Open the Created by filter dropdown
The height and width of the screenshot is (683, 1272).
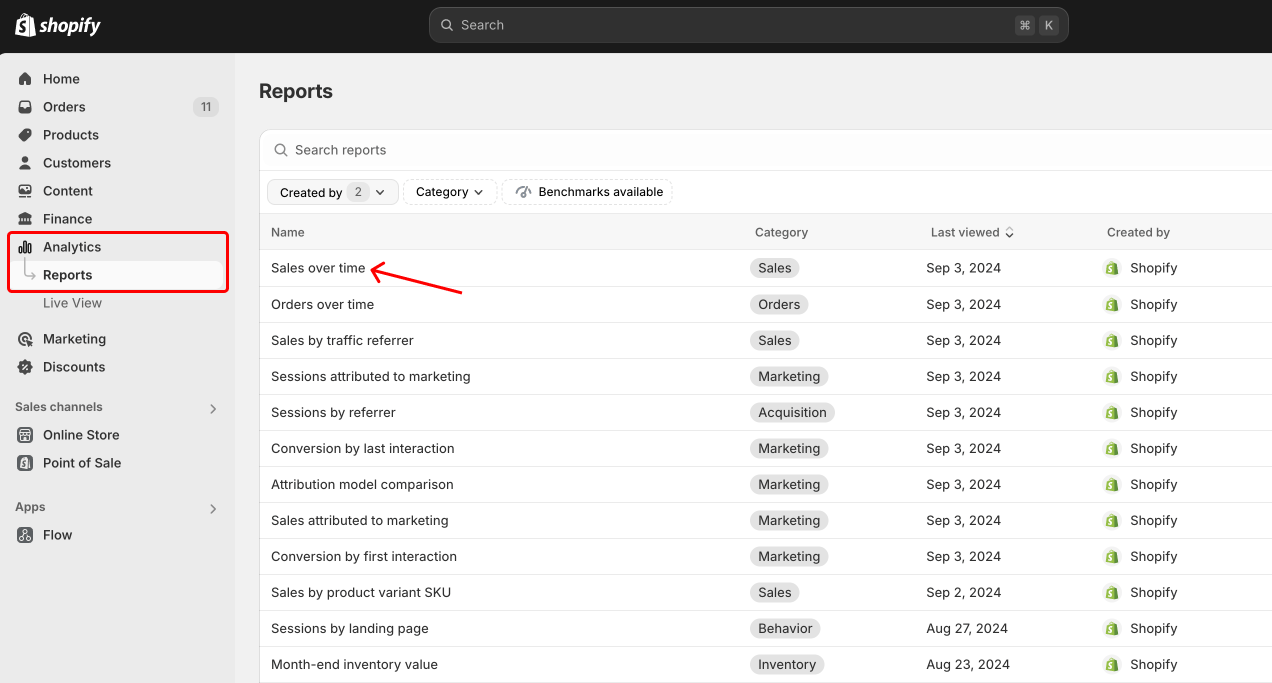(x=332, y=192)
